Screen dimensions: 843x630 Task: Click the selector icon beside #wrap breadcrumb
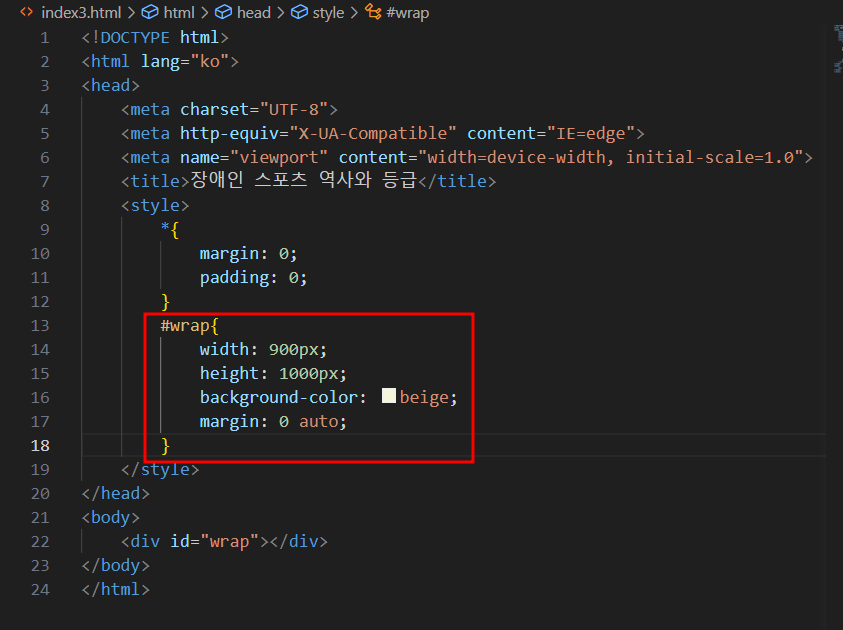[373, 11]
